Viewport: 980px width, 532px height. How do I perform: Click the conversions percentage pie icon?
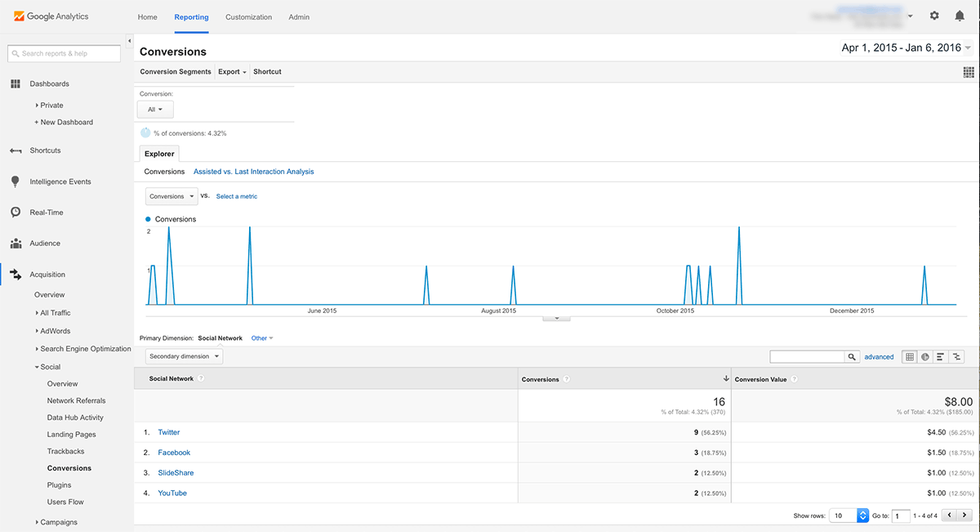point(146,133)
